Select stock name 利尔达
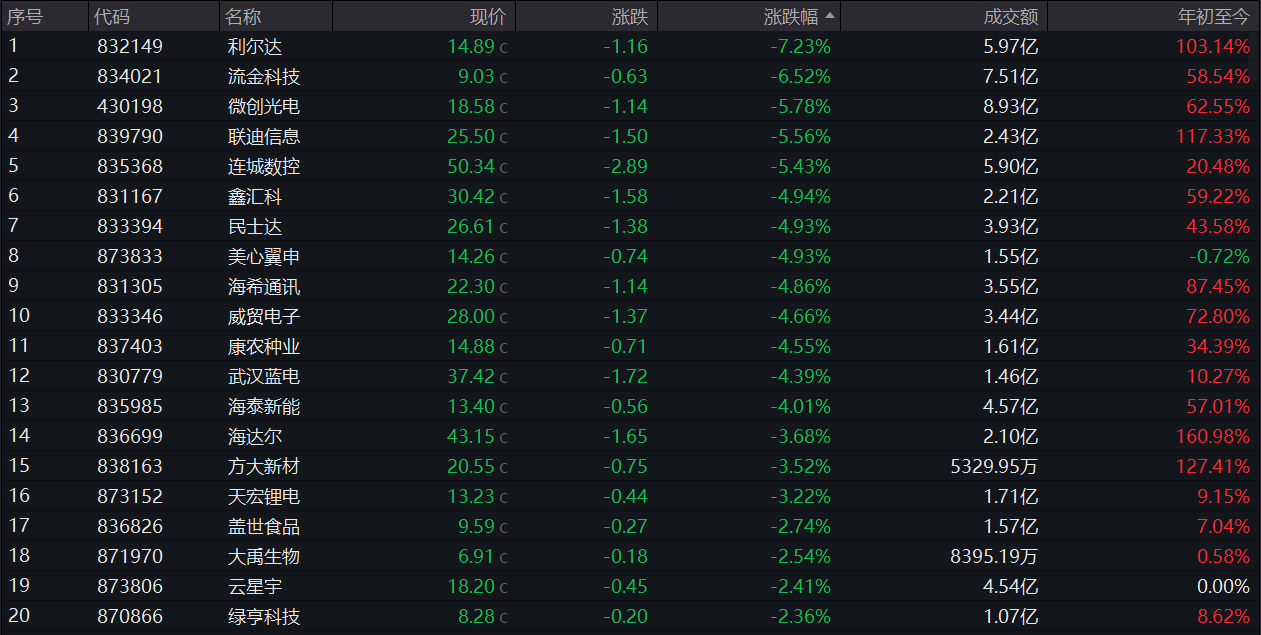 [255, 46]
